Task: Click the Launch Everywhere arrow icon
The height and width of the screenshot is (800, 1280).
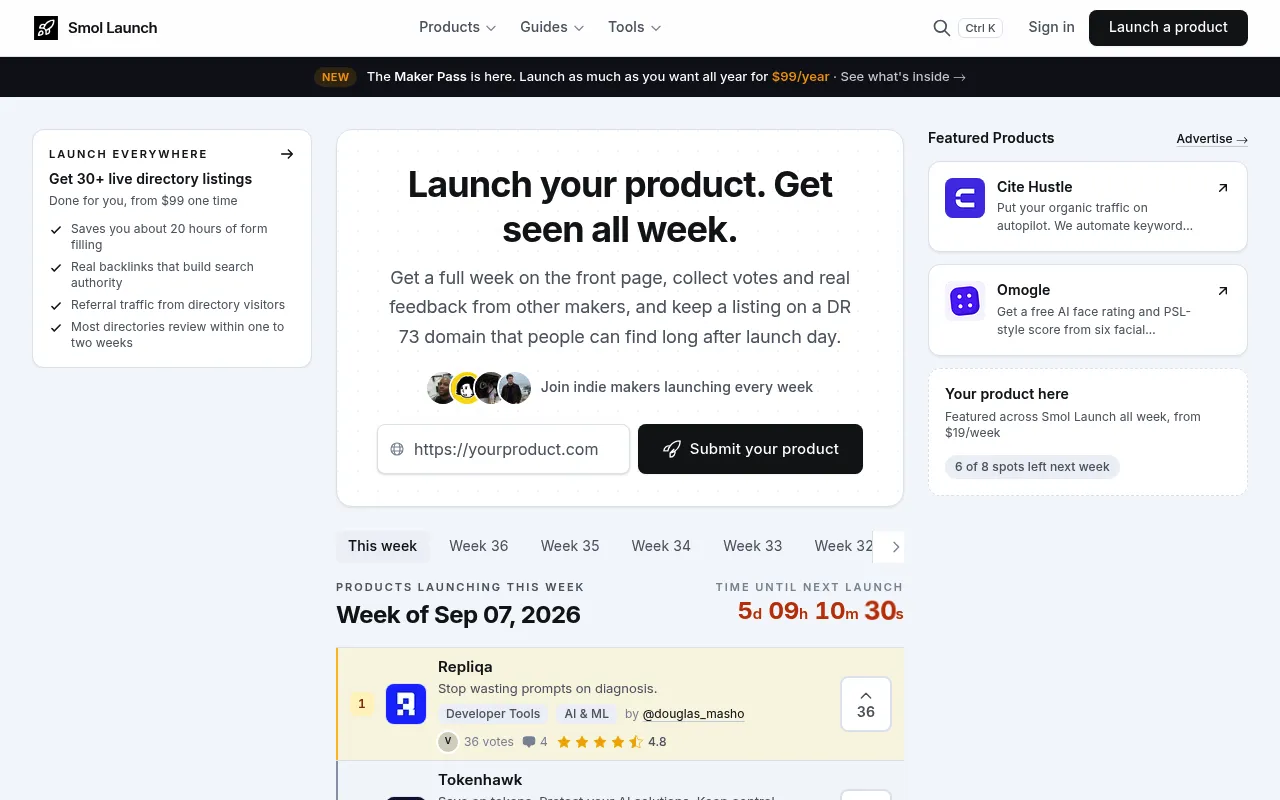Action: point(287,154)
